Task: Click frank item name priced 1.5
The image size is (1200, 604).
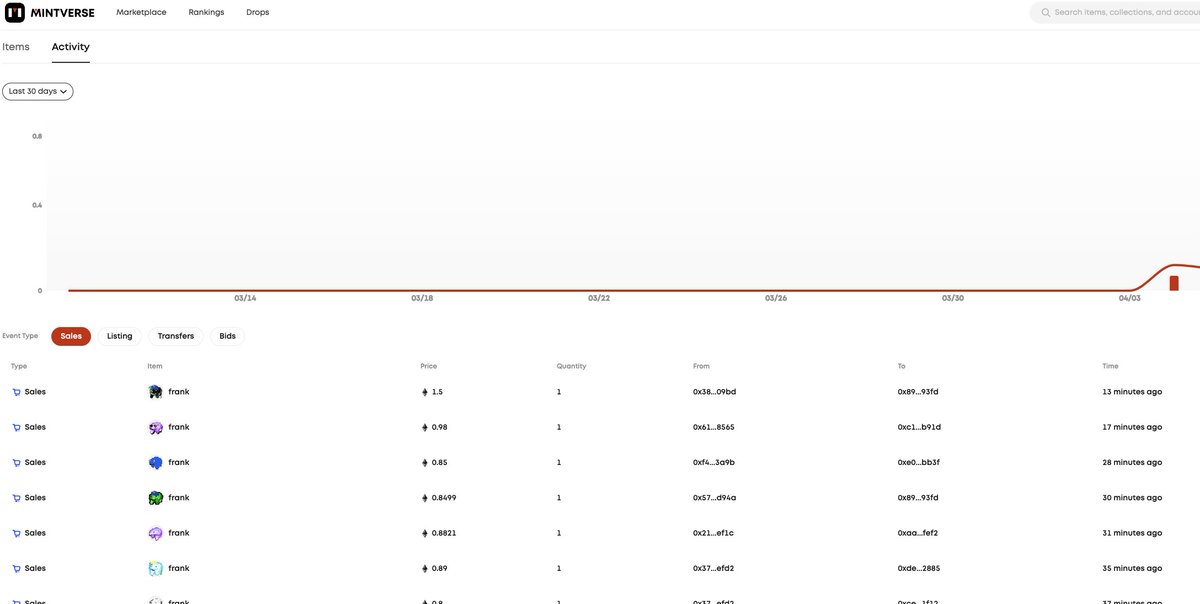Action: pos(179,392)
